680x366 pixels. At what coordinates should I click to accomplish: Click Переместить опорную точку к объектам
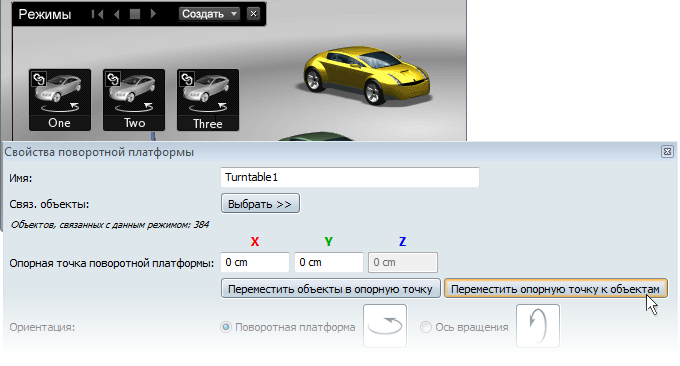(556, 289)
